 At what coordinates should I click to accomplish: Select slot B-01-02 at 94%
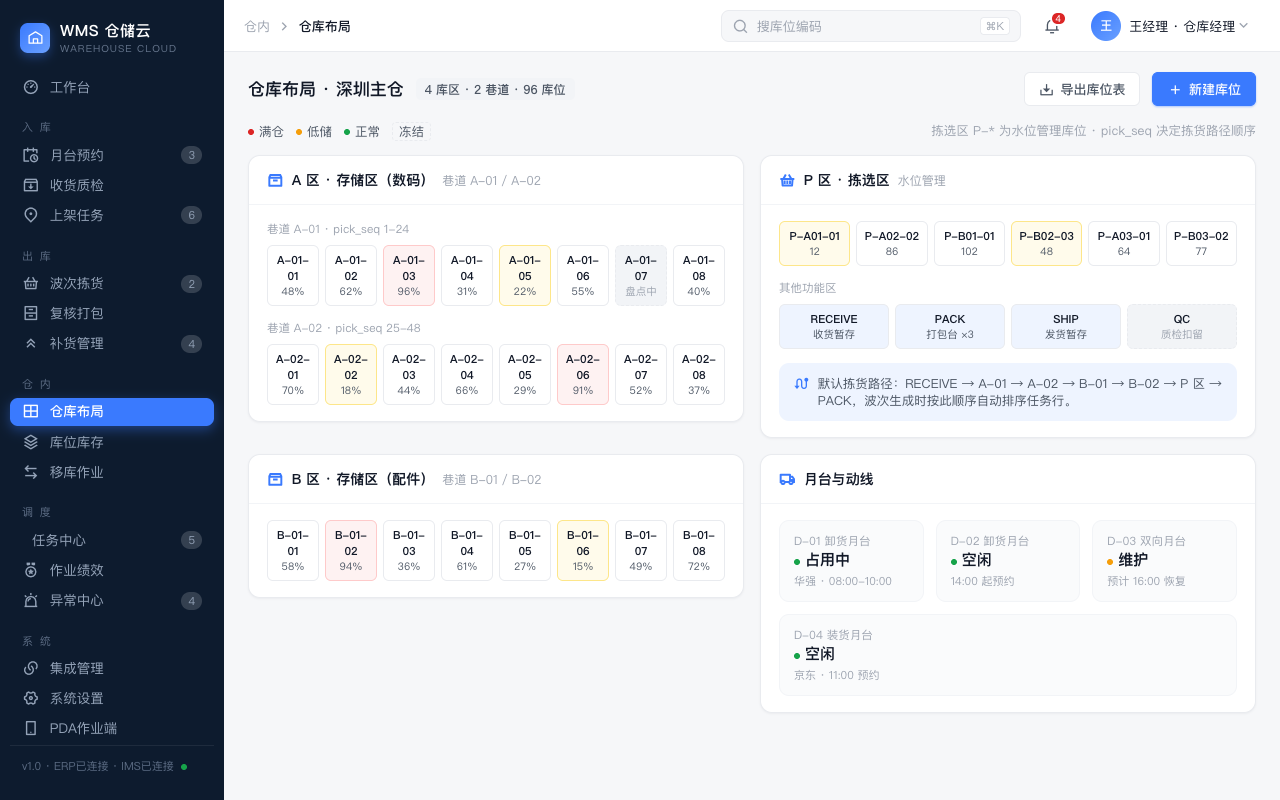point(351,550)
